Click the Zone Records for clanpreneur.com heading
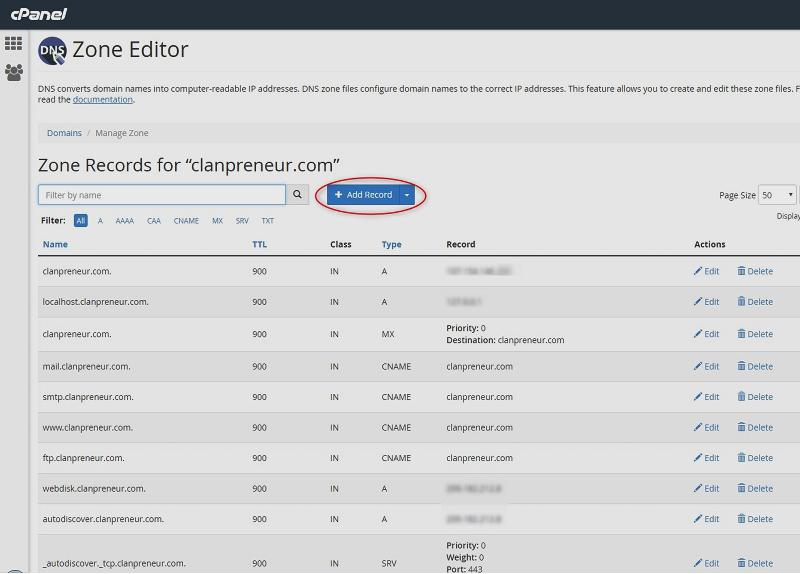Viewport: 800px width, 574px height. point(189,165)
